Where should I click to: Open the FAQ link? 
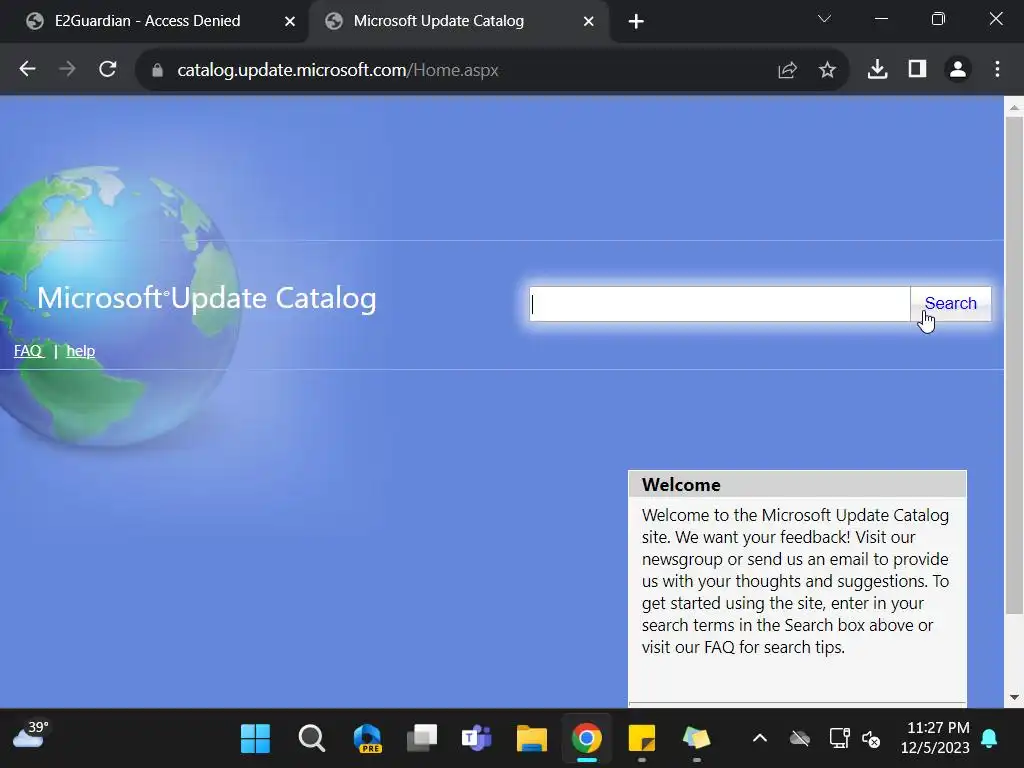28,351
